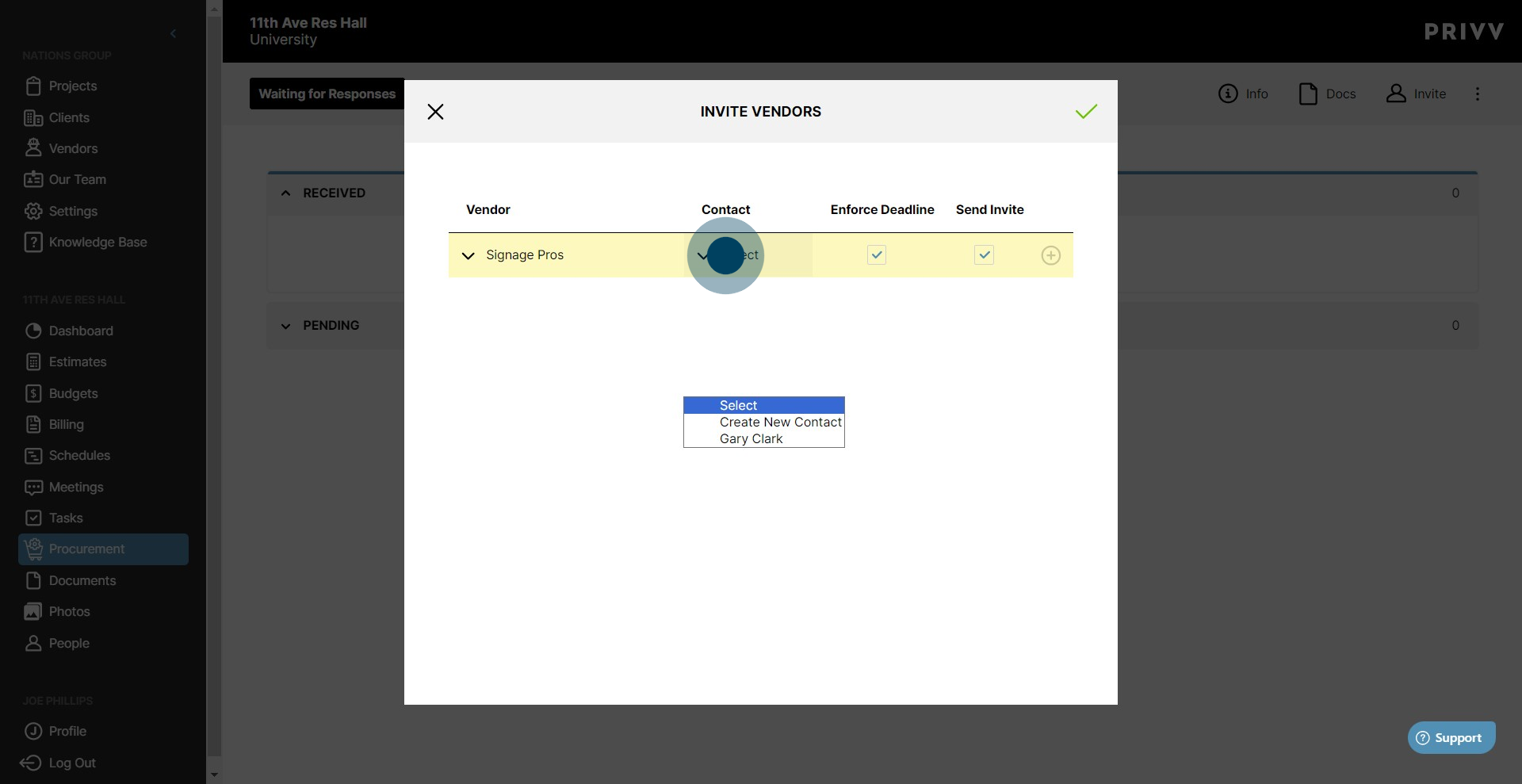Viewport: 1522px width, 784px height.
Task: Click the Waiting for Responses filter
Action: (328, 94)
